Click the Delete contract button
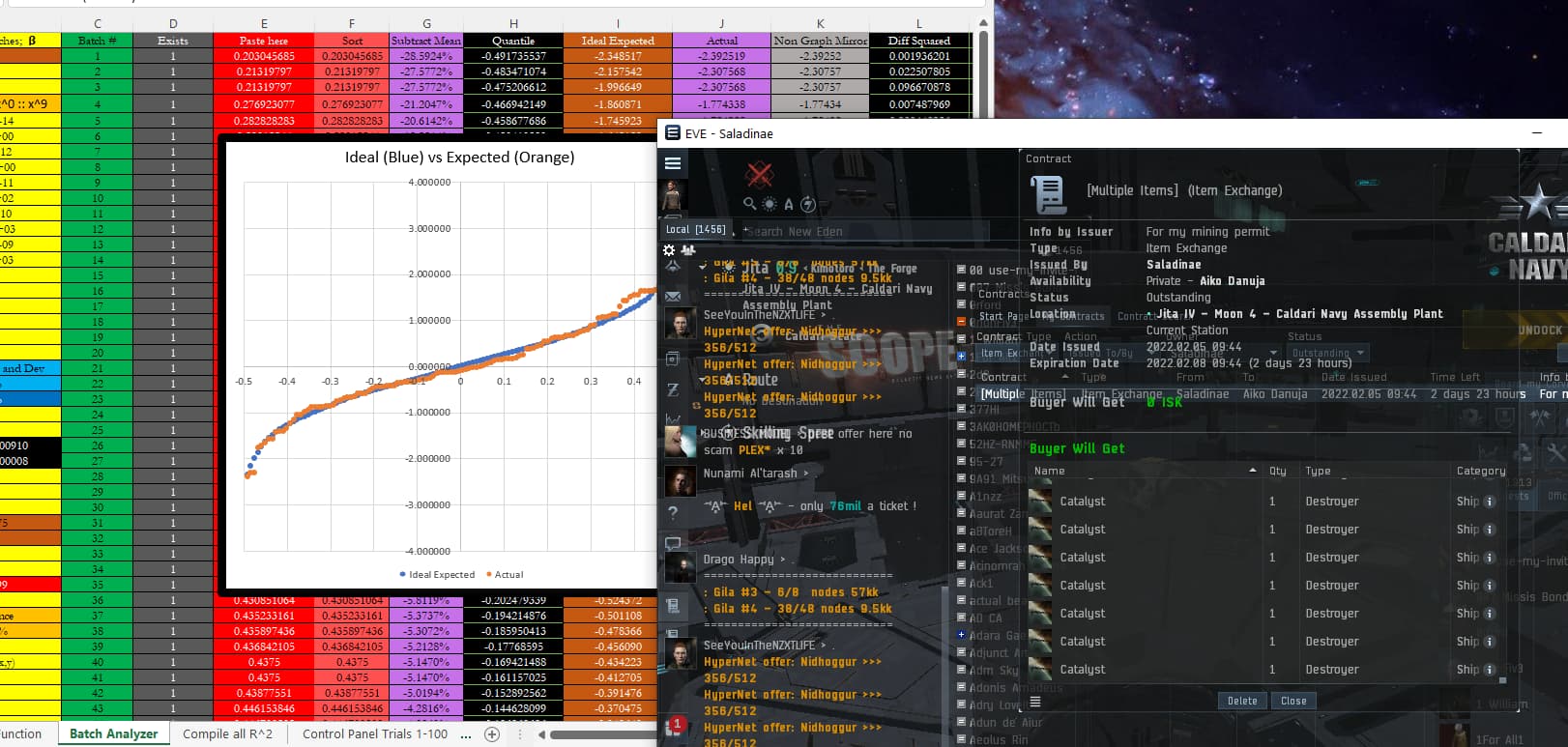Screen dimensions: 1568x747 (1242, 702)
